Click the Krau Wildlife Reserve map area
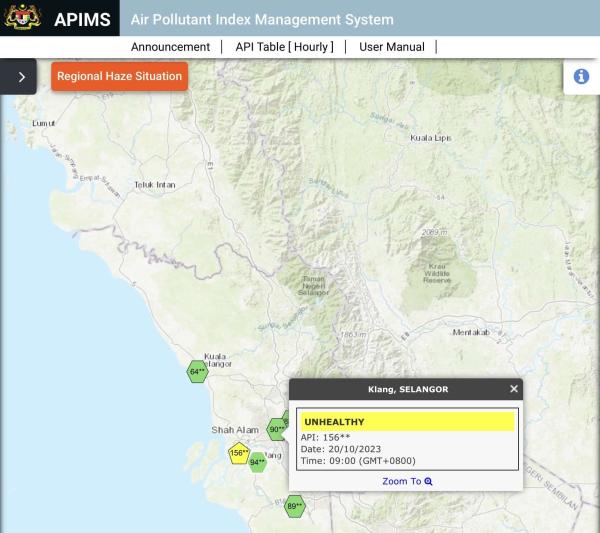This screenshot has height=533, width=600. tap(437, 273)
